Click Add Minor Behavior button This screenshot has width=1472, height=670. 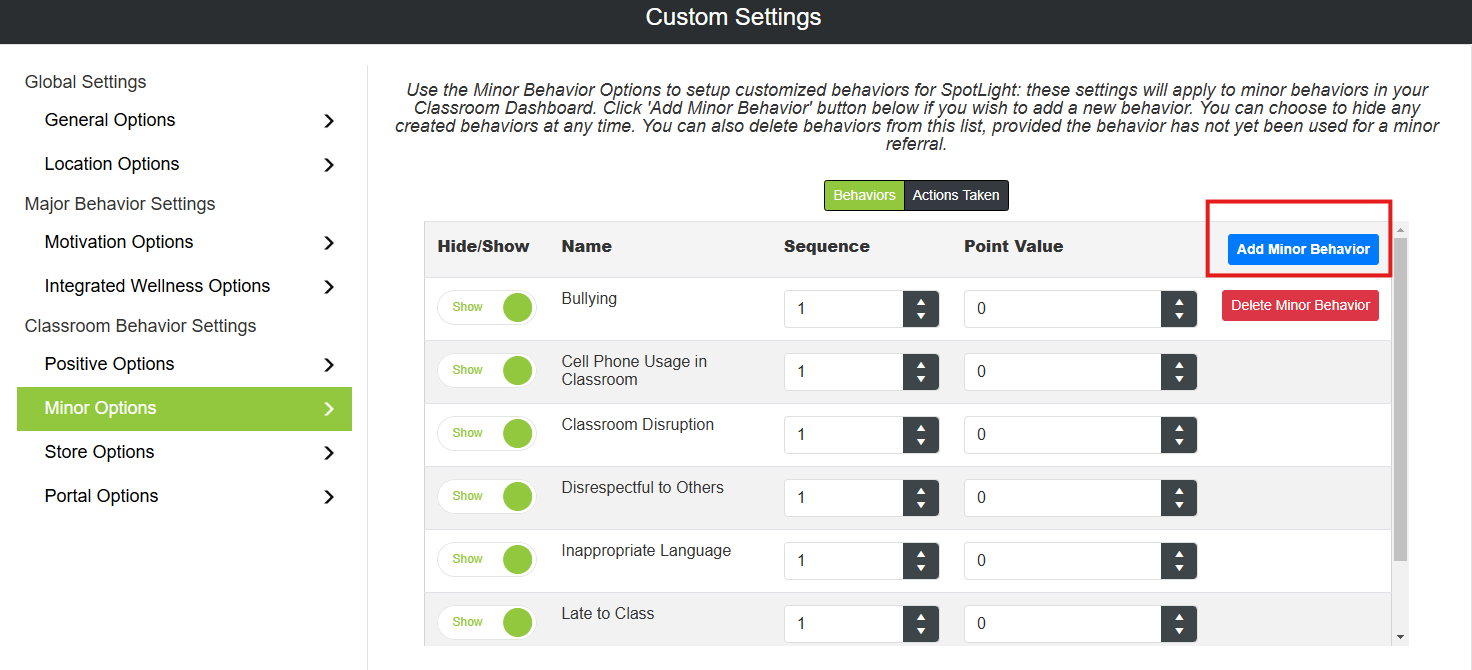[1303, 249]
